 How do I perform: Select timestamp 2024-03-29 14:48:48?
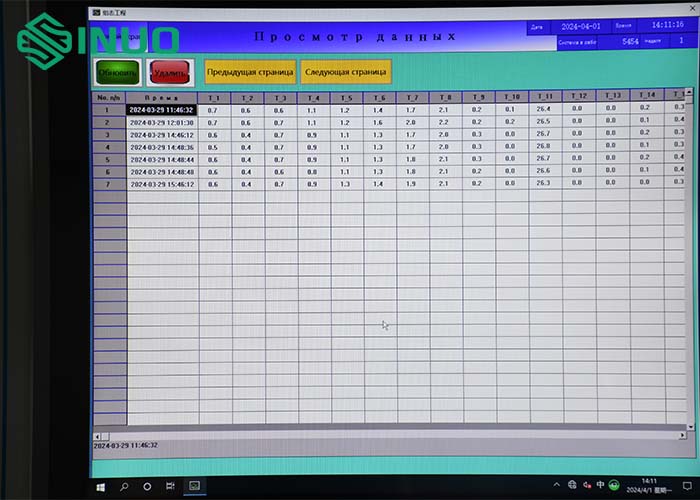click(x=162, y=172)
